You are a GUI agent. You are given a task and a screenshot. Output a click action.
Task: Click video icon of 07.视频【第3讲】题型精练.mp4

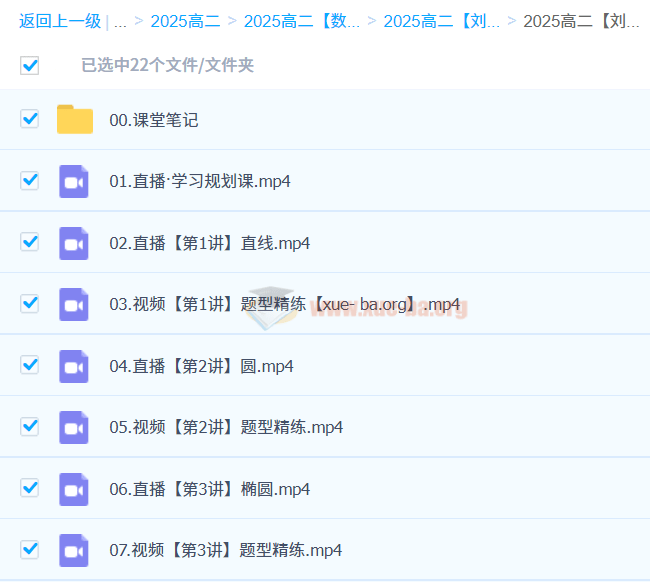tap(74, 550)
